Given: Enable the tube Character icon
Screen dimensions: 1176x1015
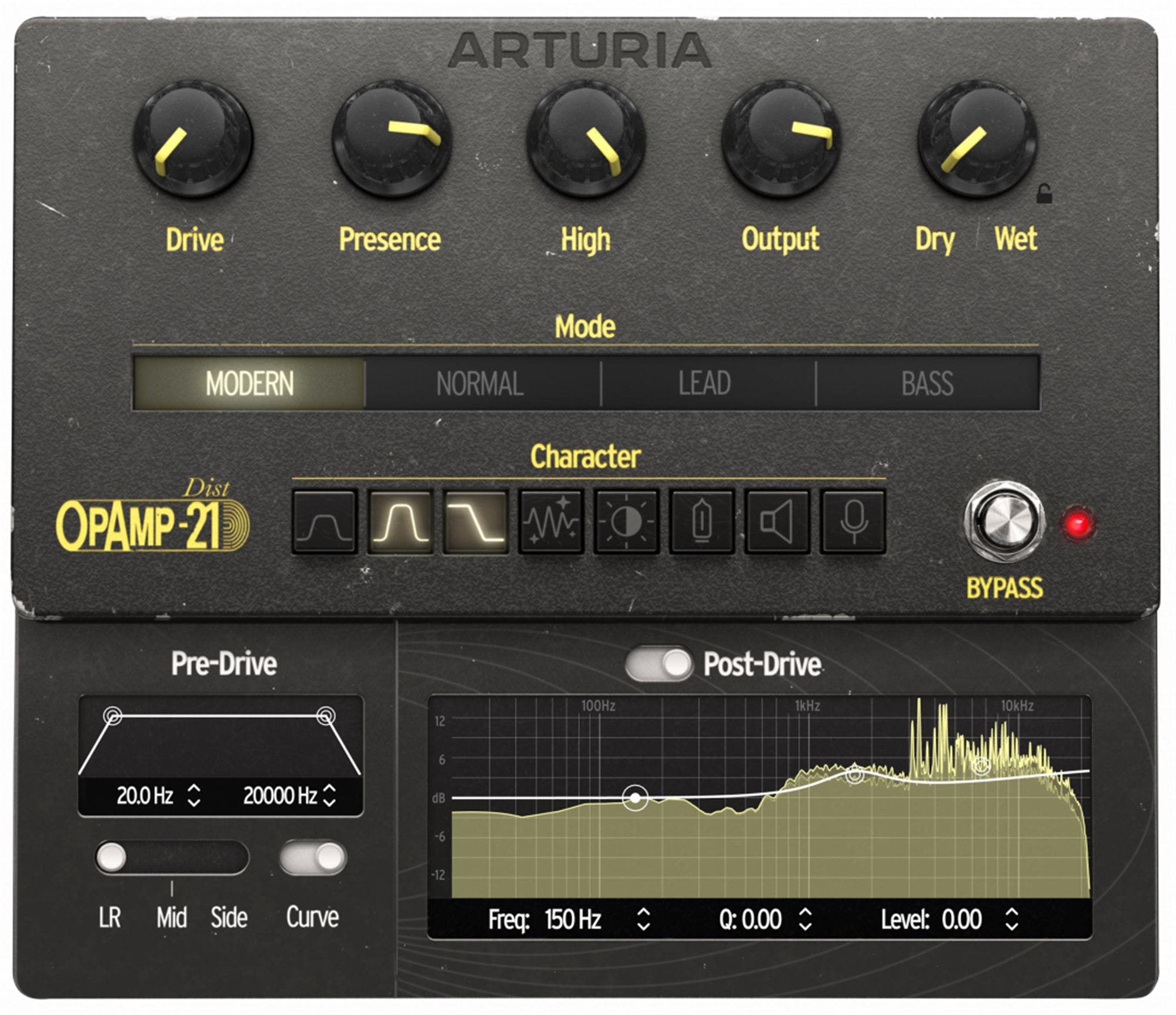Looking at the screenshot, I should pos(701,521).
